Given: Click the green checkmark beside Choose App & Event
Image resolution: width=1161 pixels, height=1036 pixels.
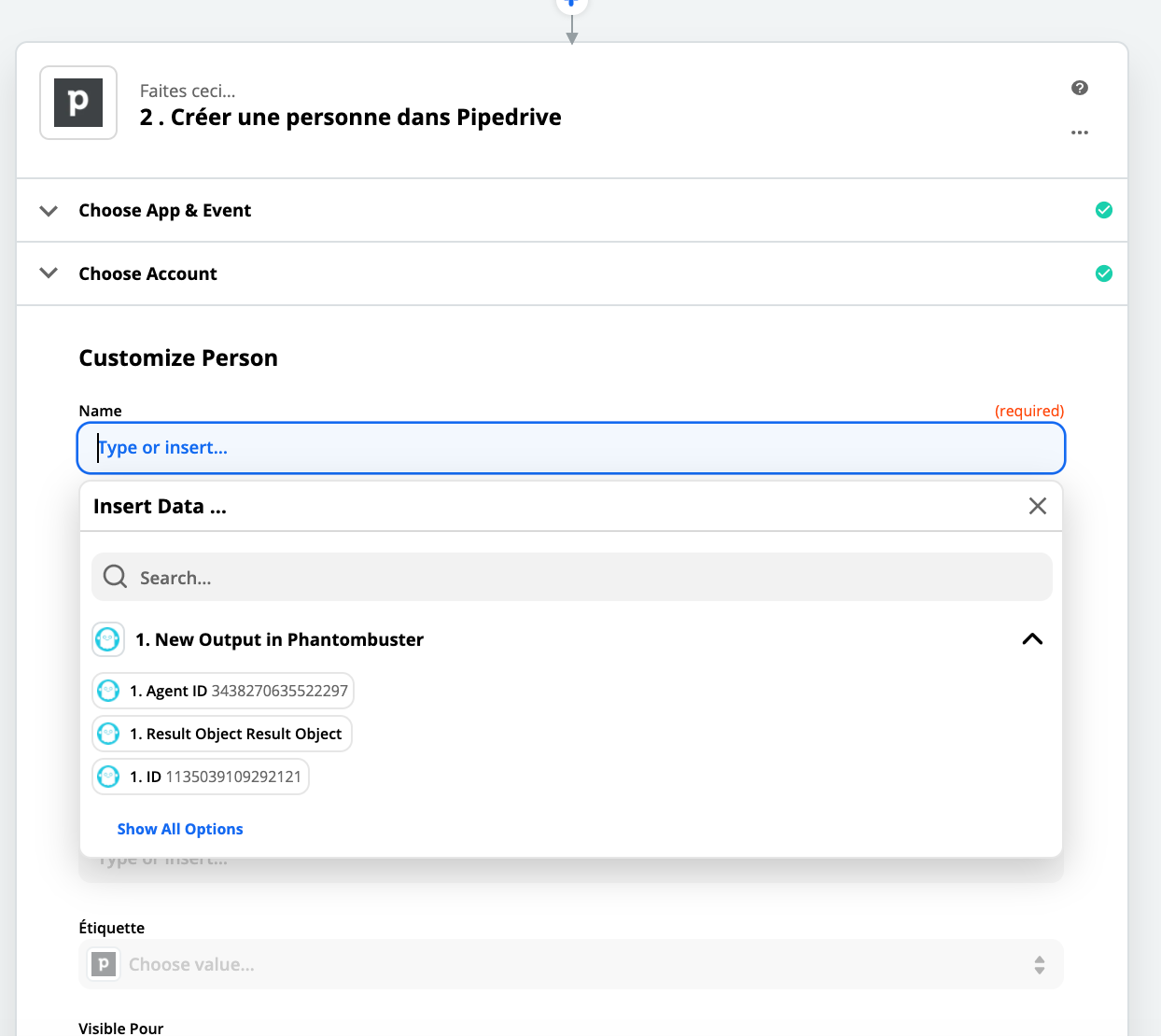Looking at the screenshot, I should pyautogui.click(x=1104, y=210).
